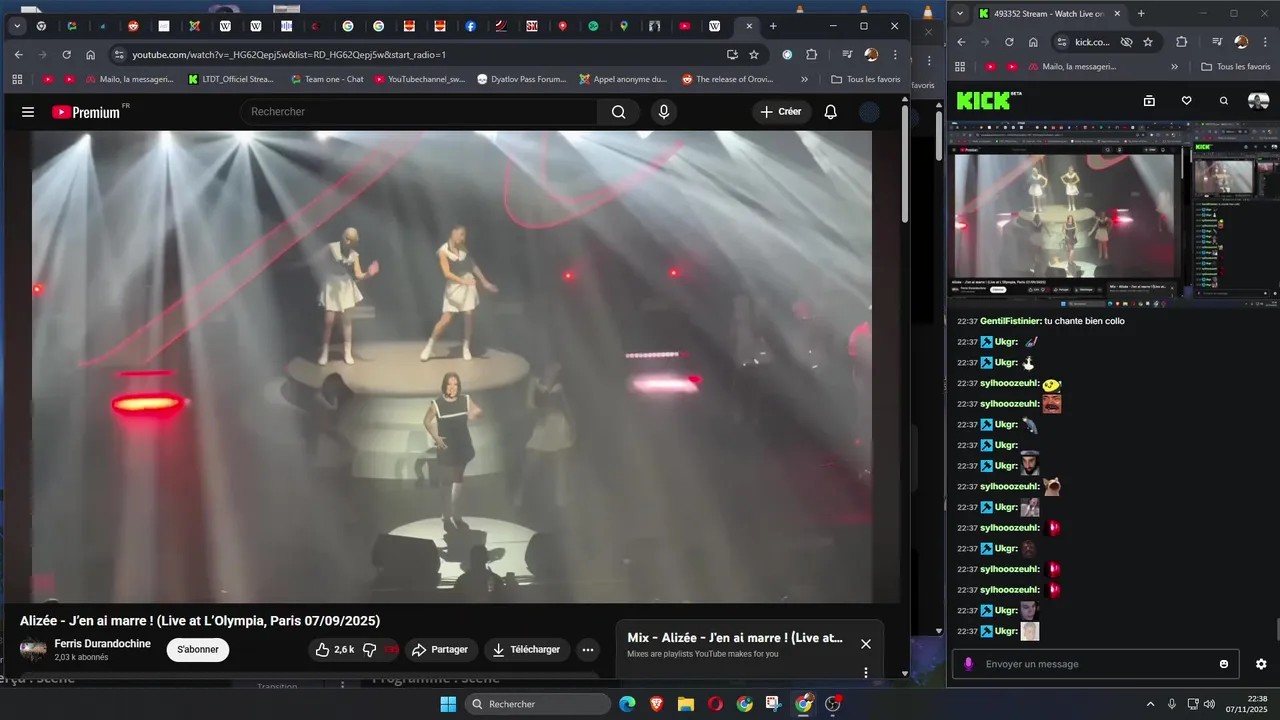1280x720 pixels.
Task: Click the Télécharger download button
Action: (x=527, y=650)
